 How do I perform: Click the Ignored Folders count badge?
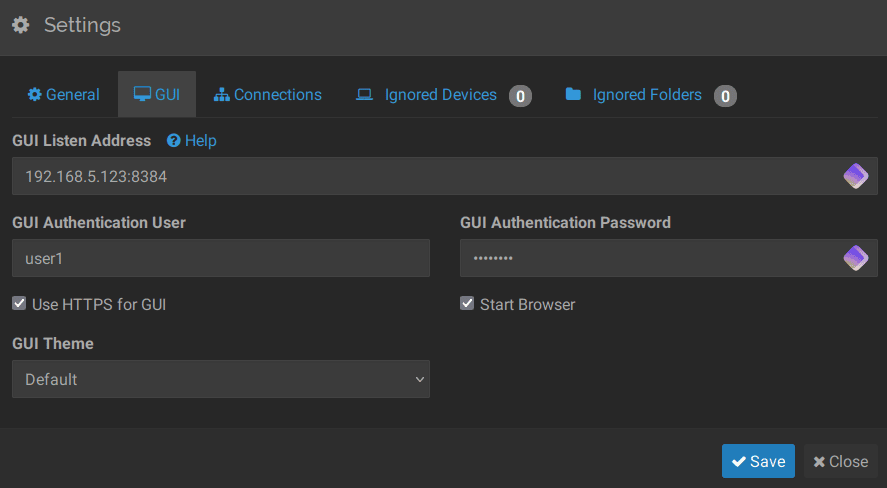click(x=725, y=96)
